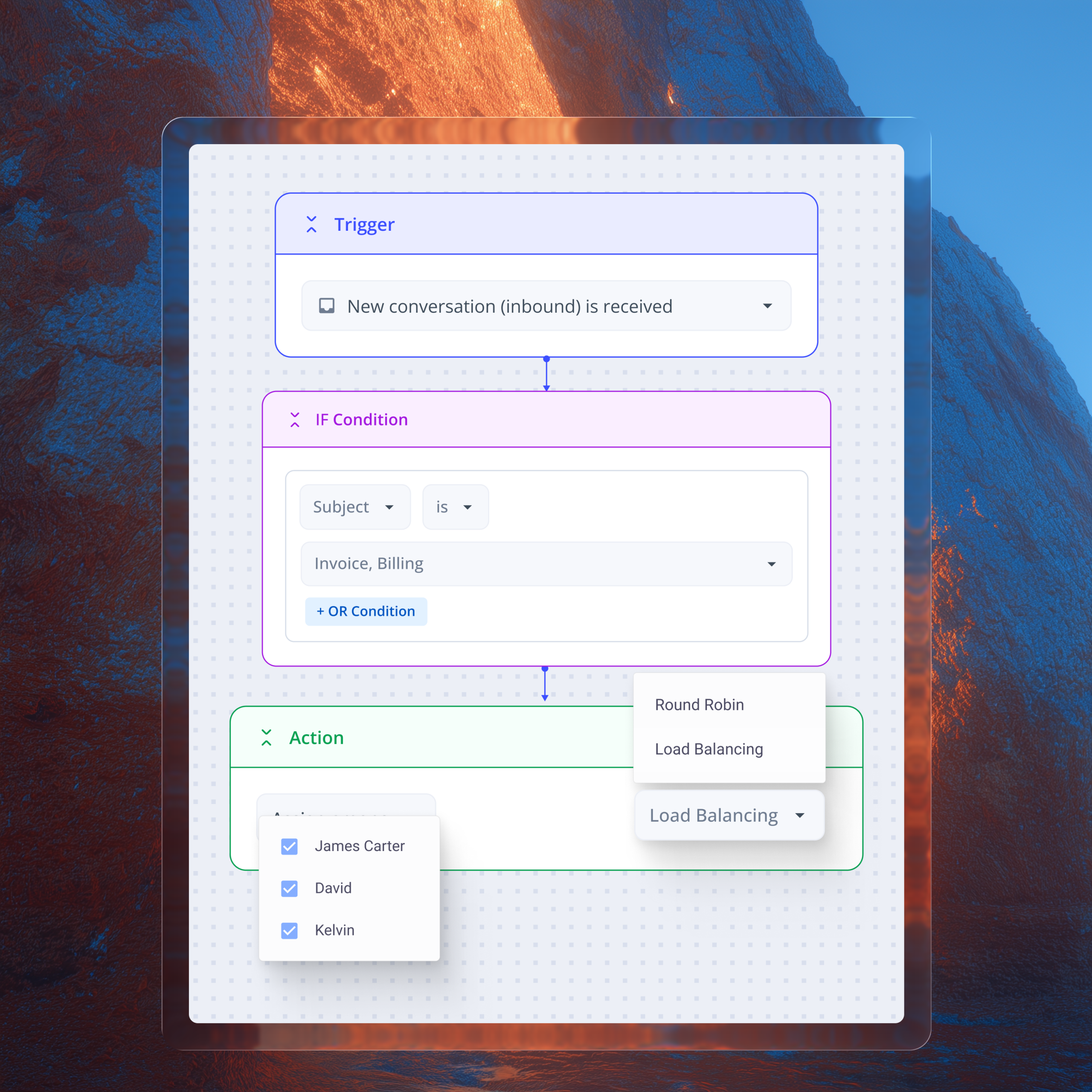Add an OR Condition
The height and width of the screenshot is (1092, 1092).
tap(366, 612)
